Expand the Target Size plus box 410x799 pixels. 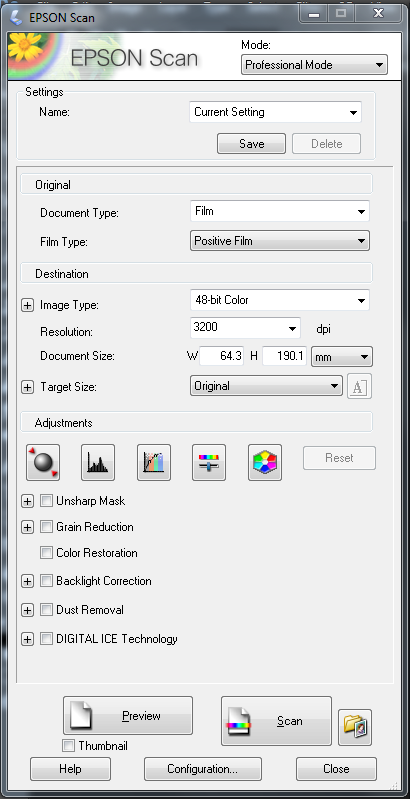[27, 387]
